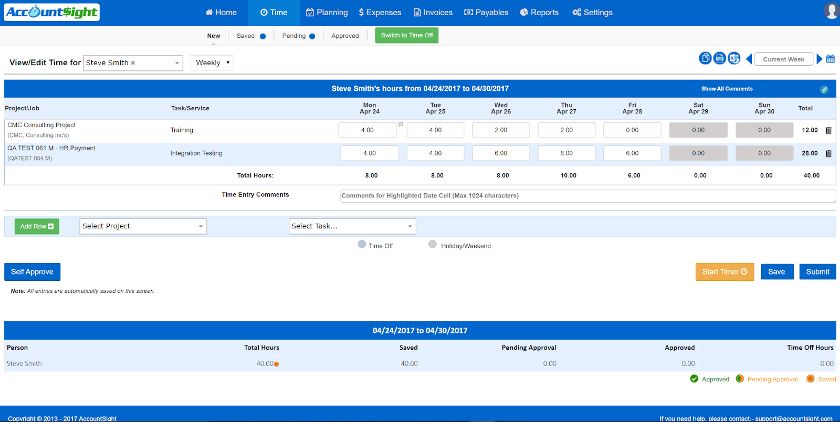Click the Switch to Time Off button
The width and height of the screenshot is (840, 422).
pyautogui.click(x=407, y=35)
